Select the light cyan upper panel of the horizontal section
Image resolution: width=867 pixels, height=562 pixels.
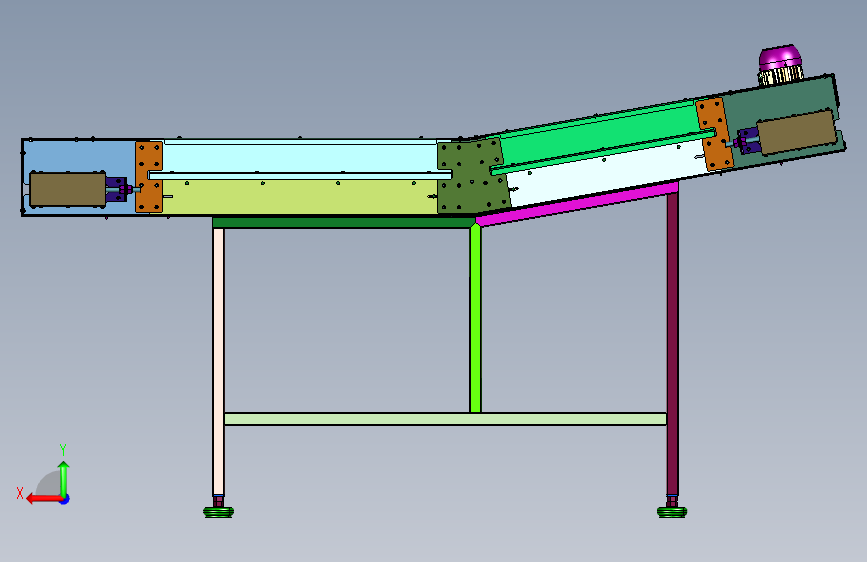click(x=300, y=158)
